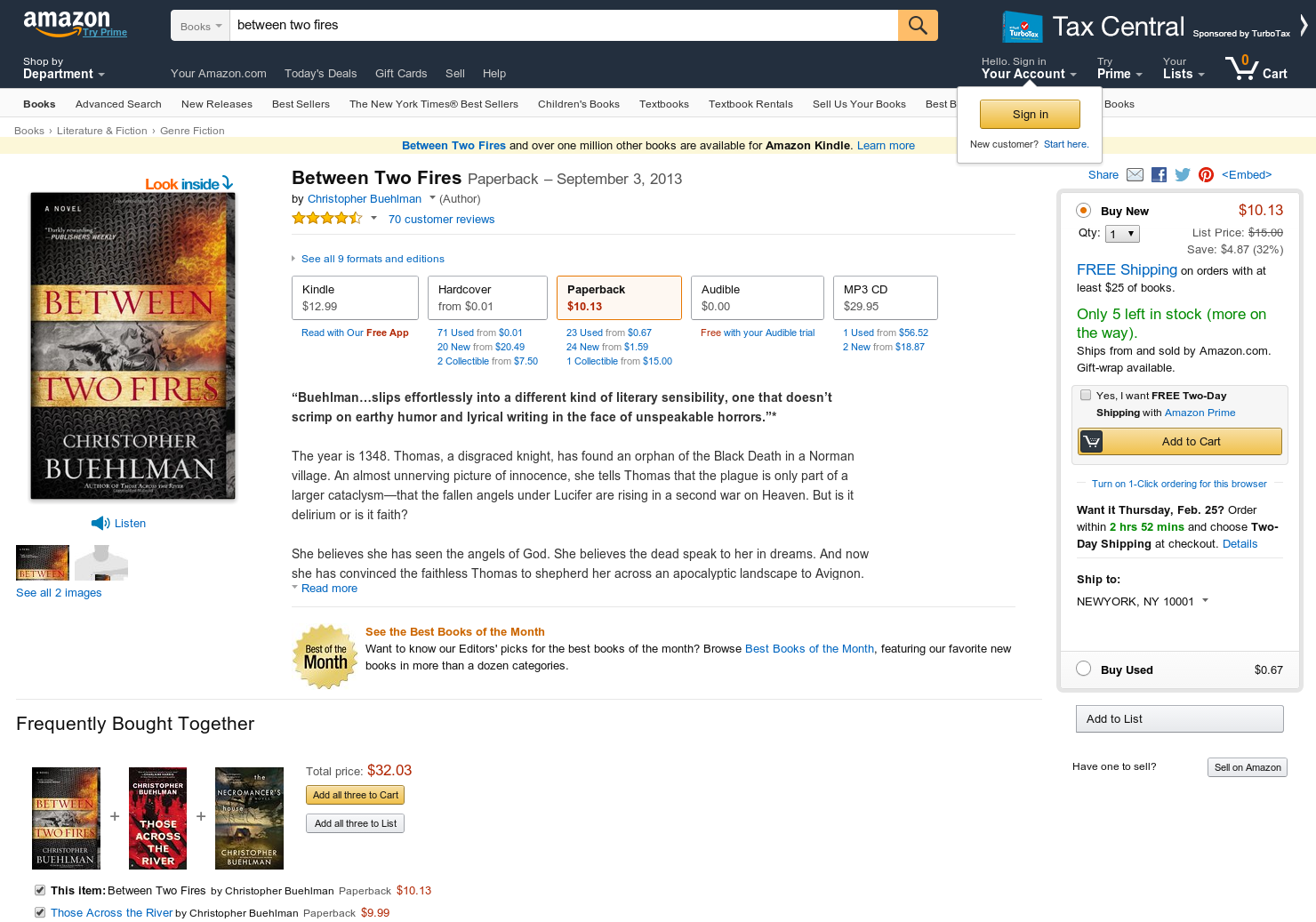The image size is (1316, 922).
Task: Open the Christopher Buehlman author link
Action: [365, 199]
